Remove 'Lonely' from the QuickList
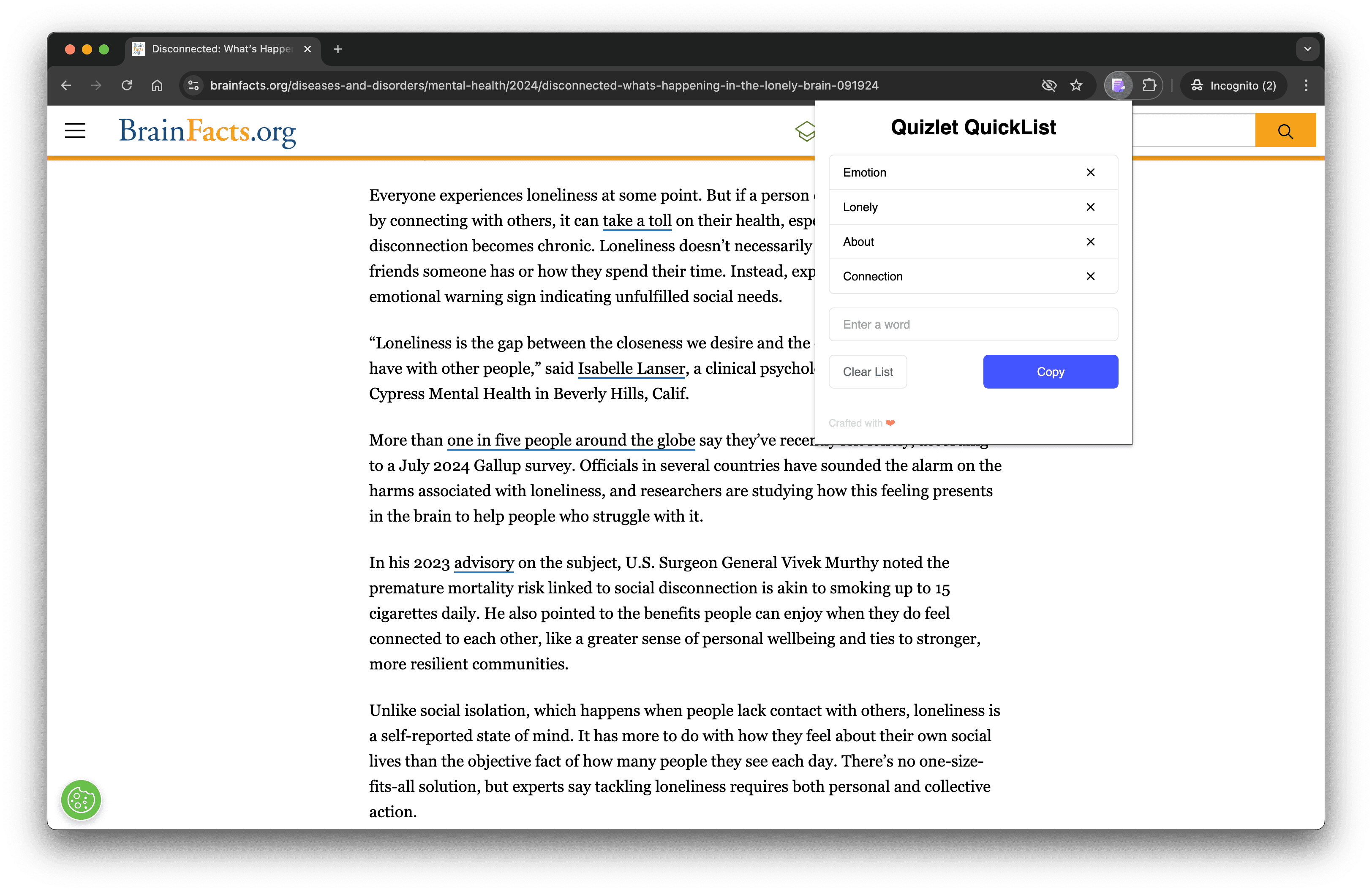Viewport: 1372px width, 892px height. [1090, 207]
